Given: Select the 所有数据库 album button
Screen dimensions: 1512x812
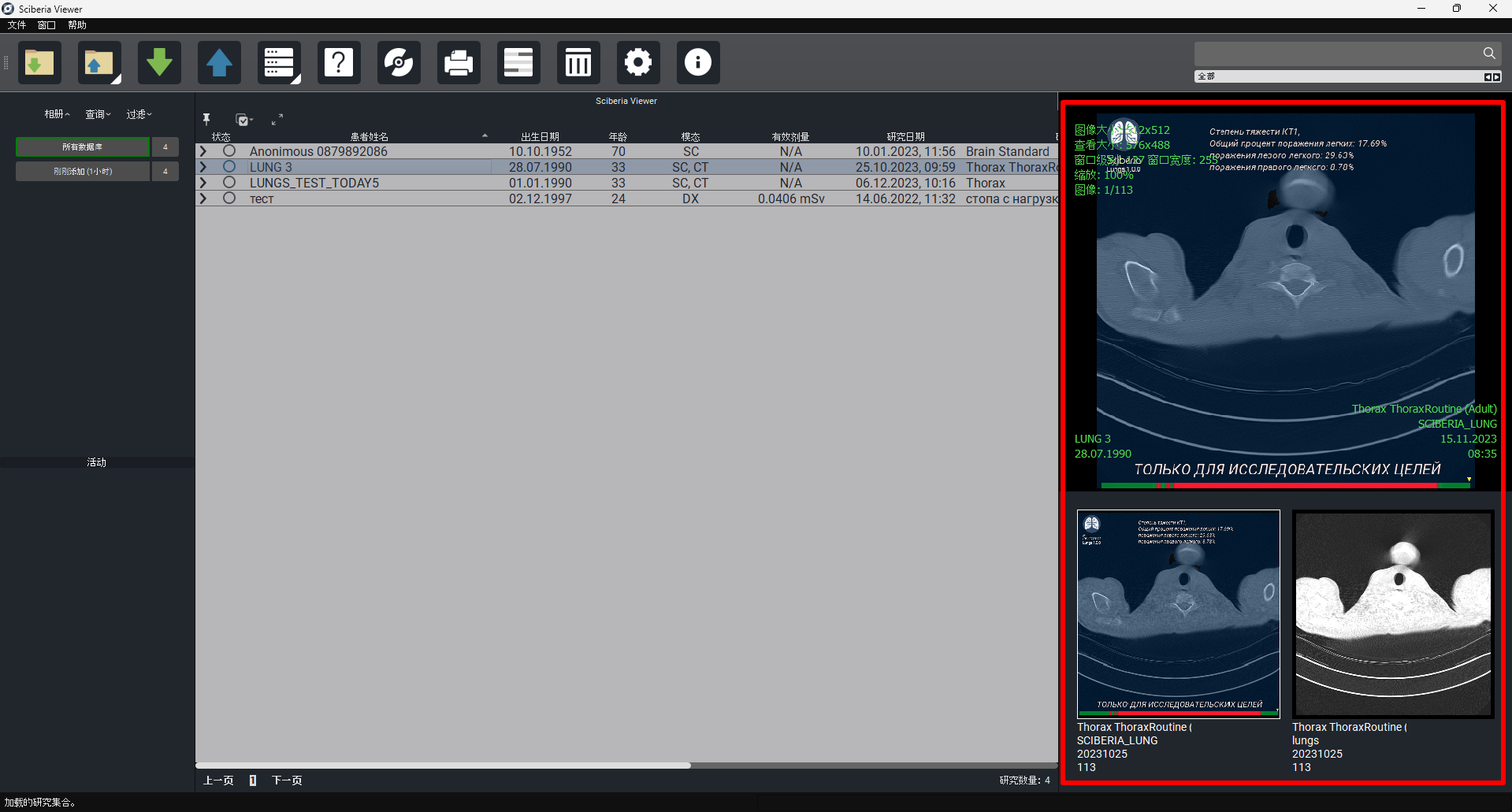Looking at the screenshot, I should (83, 147).
